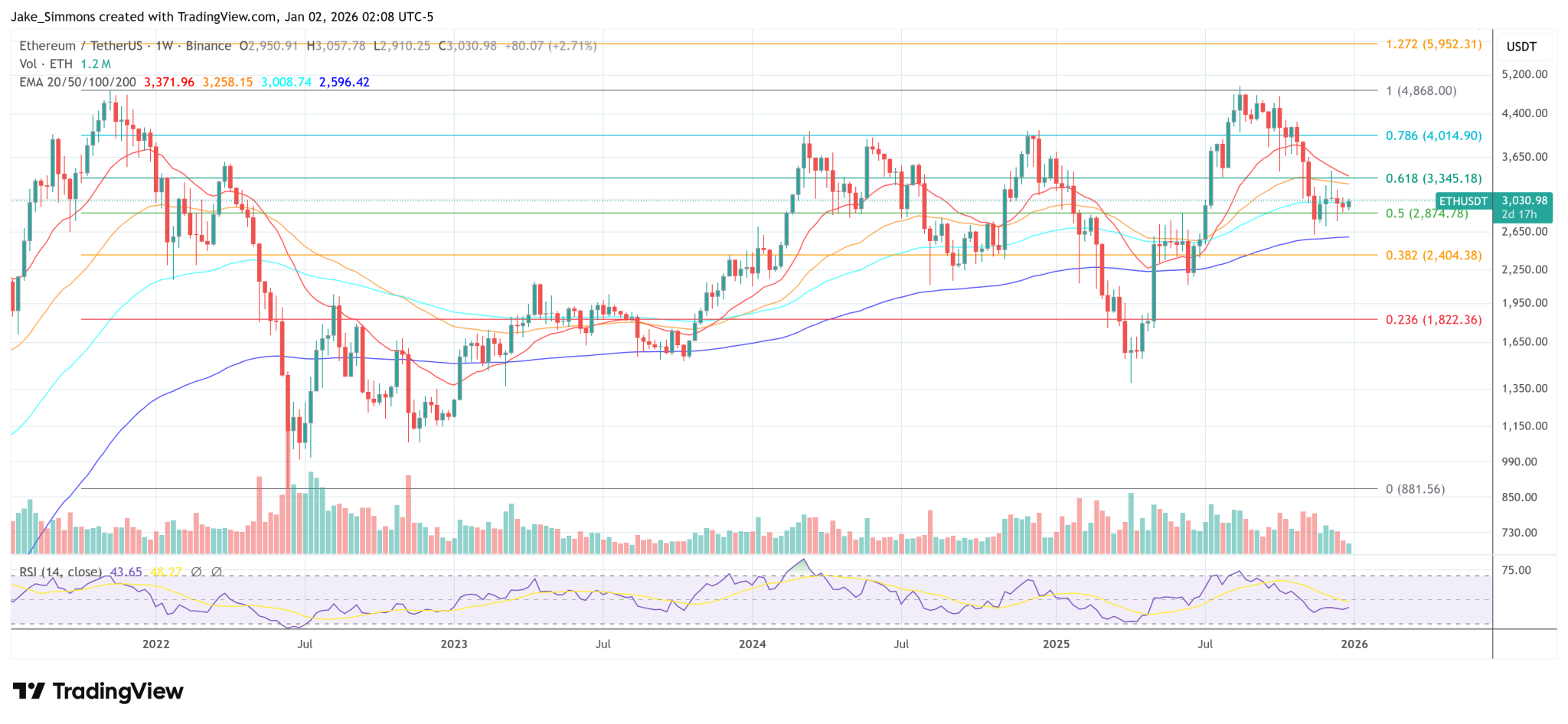Click the ETHUSDT price tag on chart
This screenshot has width=1568, height=724.
pyautogui.click(x=1462, y=201)
